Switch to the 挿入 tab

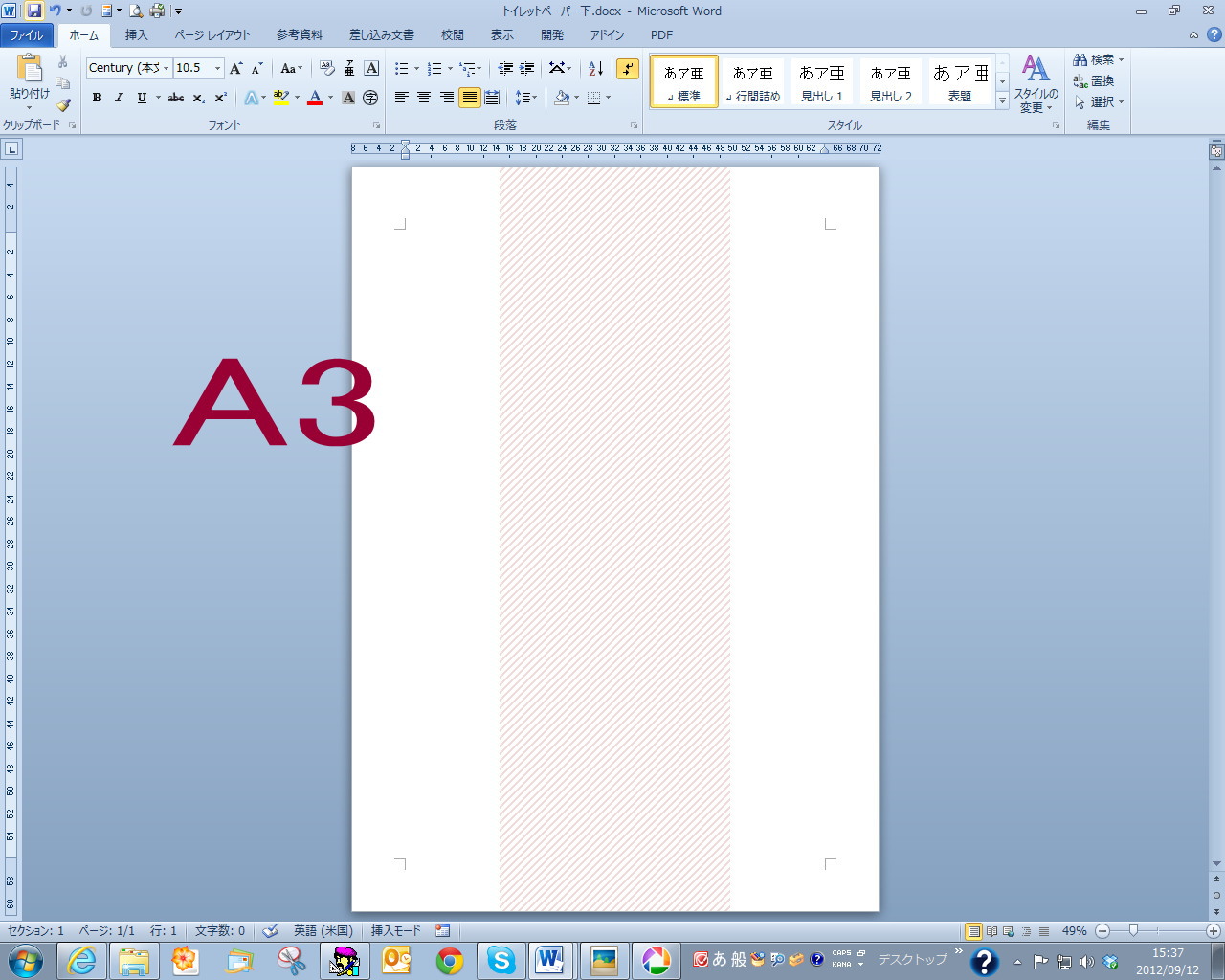coord(136,34)
